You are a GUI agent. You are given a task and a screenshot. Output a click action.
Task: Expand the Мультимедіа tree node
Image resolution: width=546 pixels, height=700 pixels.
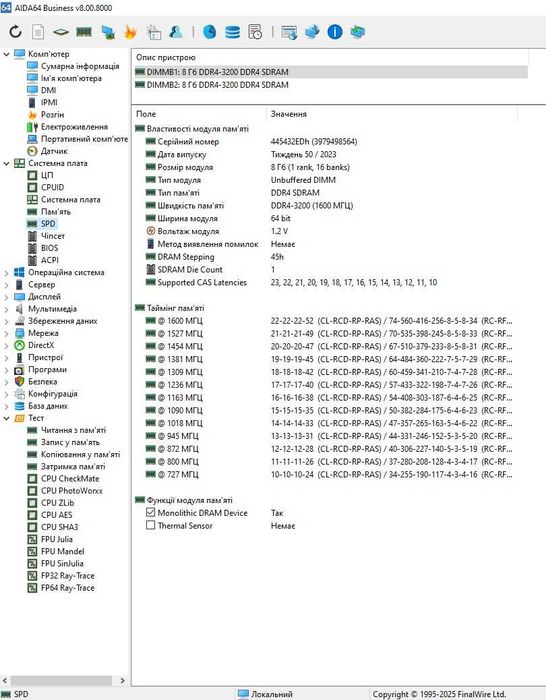coord(6,309)
